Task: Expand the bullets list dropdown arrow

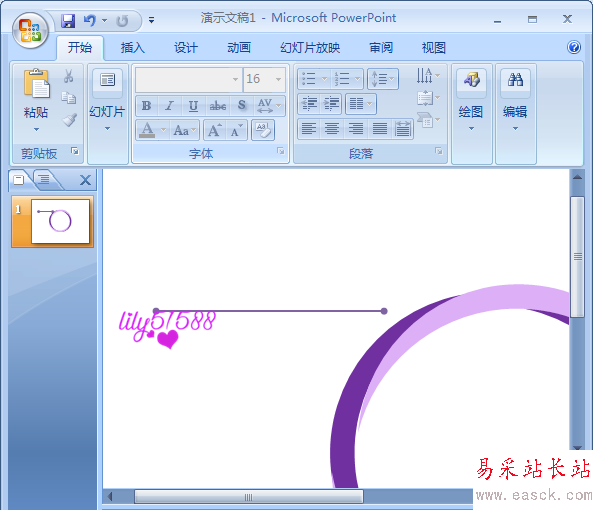Action: click(x=324, y=79)
